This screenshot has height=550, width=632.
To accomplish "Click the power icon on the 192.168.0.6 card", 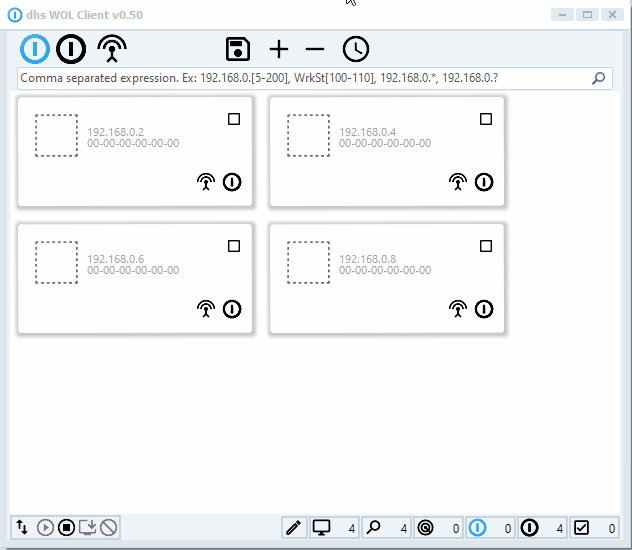I will [232, 309].
